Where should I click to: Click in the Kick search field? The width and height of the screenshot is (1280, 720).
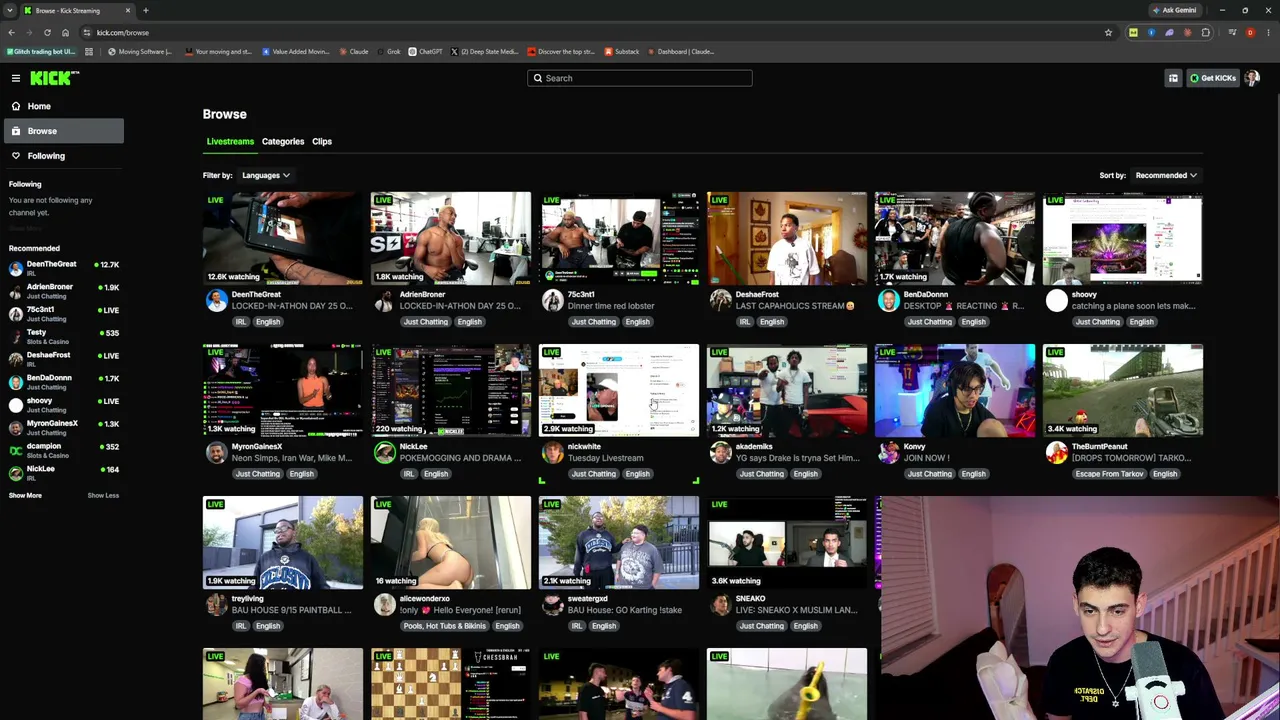tap(640, 78)
